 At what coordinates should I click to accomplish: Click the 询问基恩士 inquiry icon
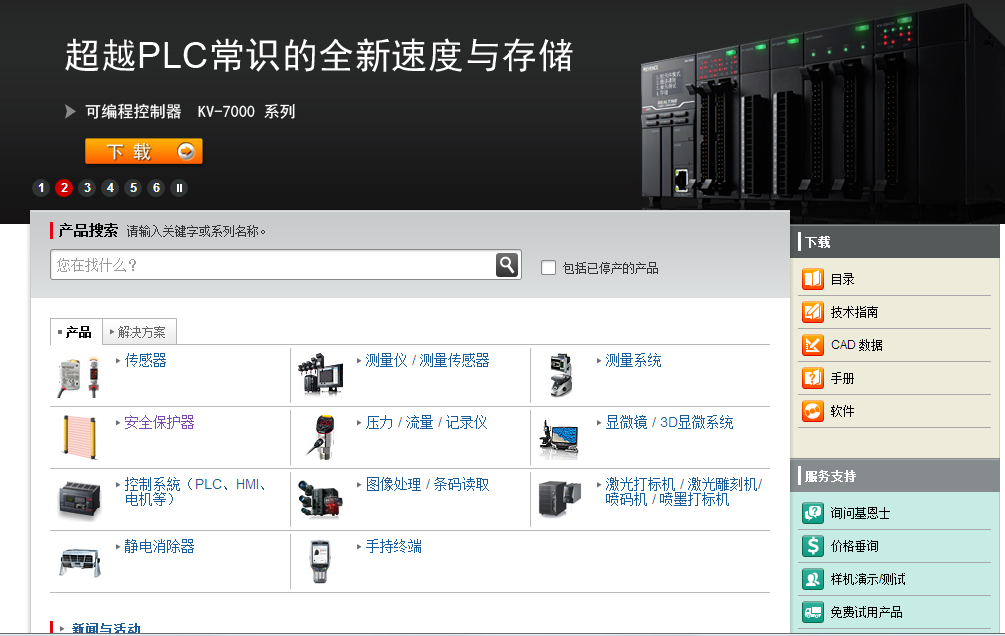[813, 513]
